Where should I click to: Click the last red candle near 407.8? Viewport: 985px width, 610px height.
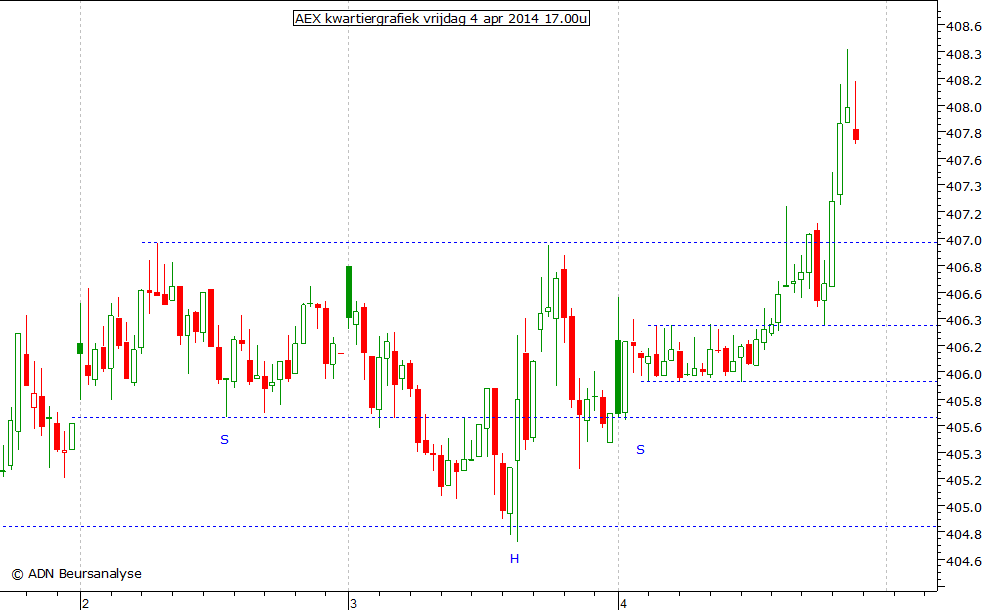[856, 134]
